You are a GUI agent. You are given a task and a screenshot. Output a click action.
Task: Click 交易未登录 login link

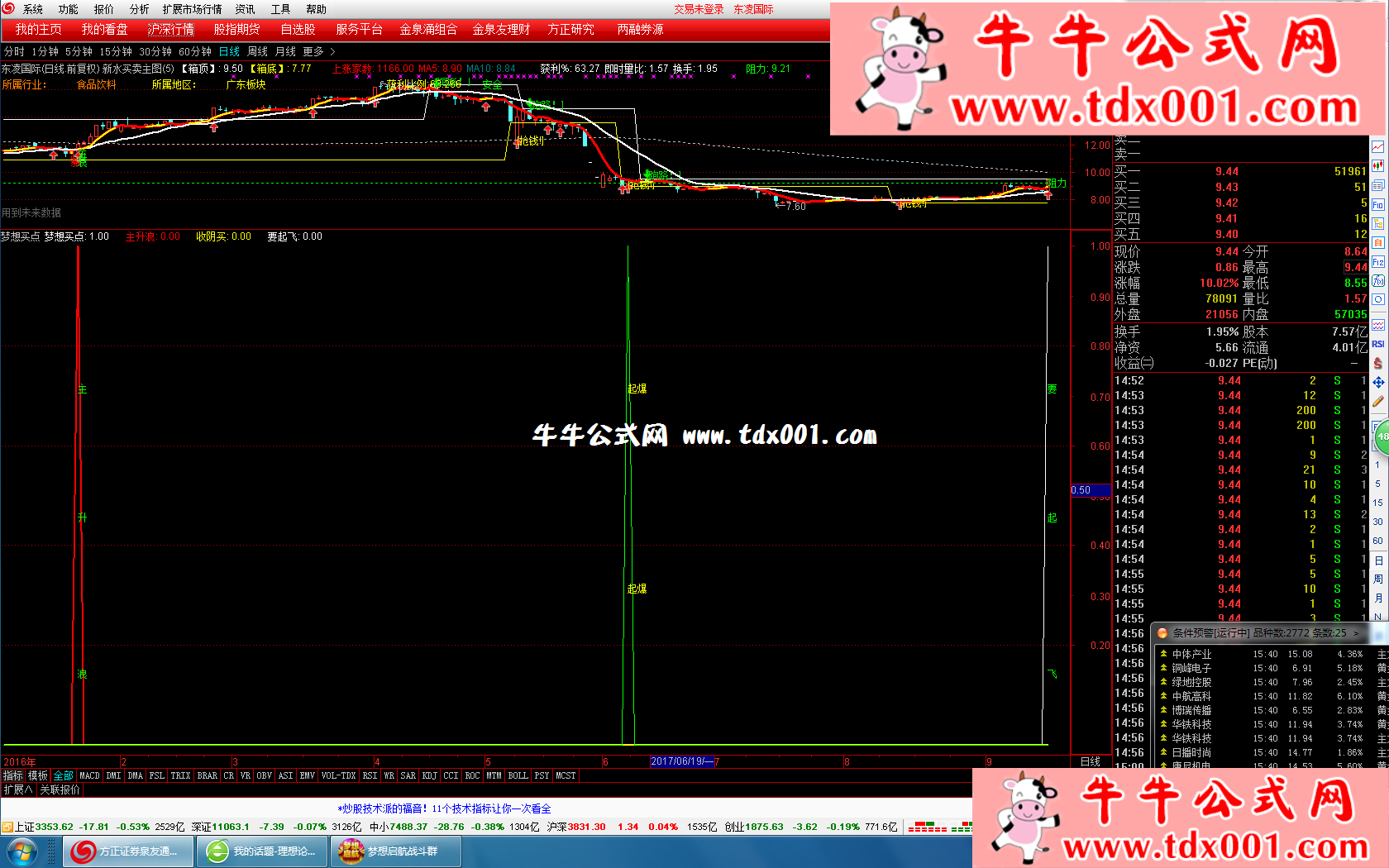click(x=699, y=9)
